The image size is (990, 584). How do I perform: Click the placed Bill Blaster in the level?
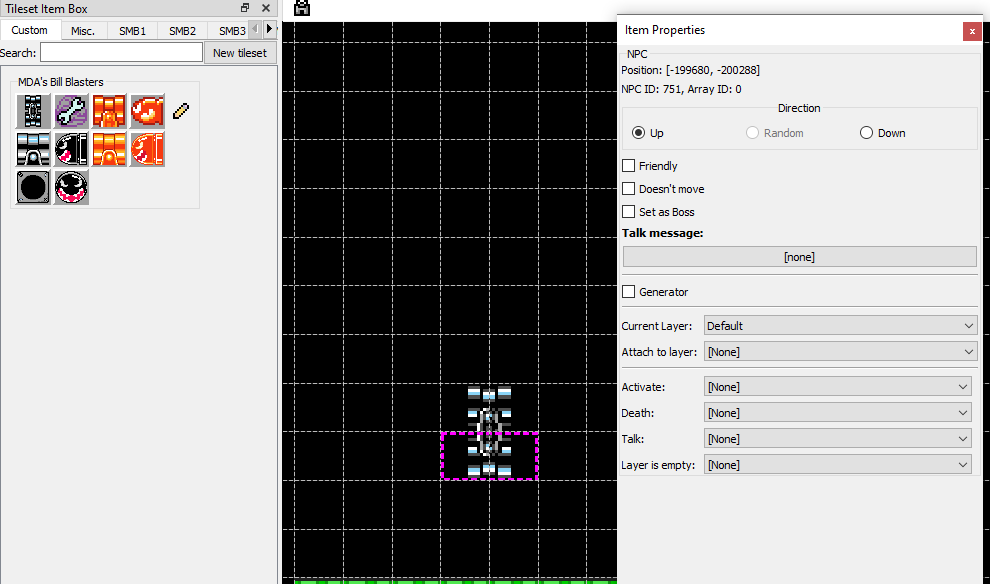point(489,432)
